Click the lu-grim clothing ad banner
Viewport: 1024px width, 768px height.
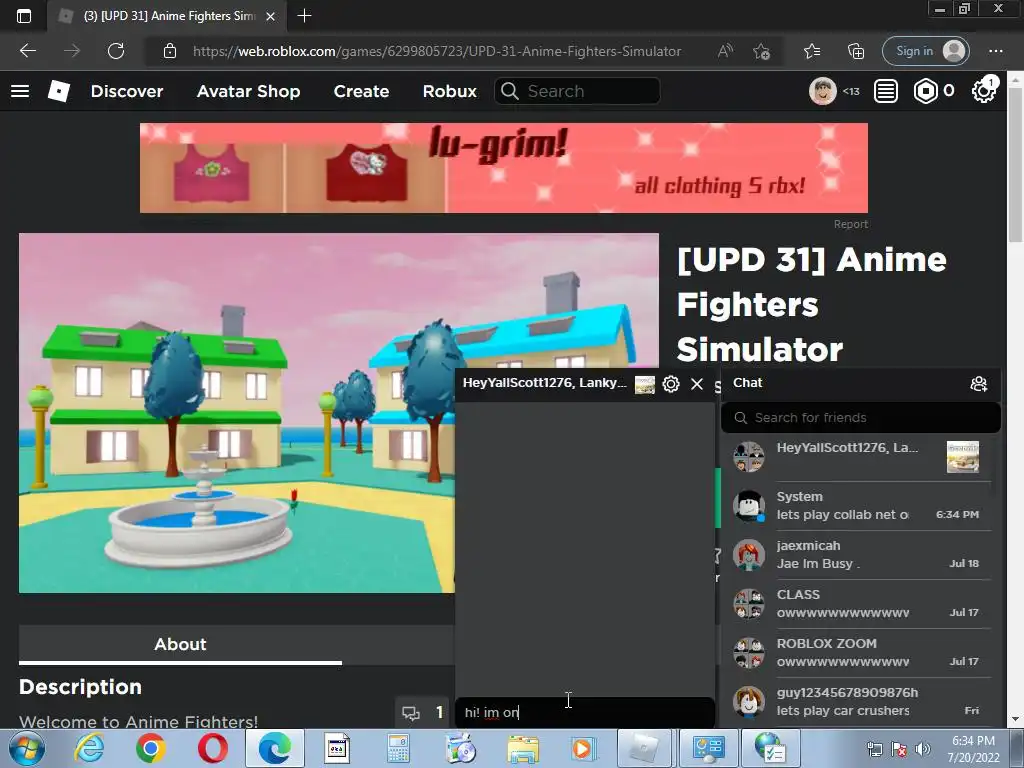click(x=504, y=168)
